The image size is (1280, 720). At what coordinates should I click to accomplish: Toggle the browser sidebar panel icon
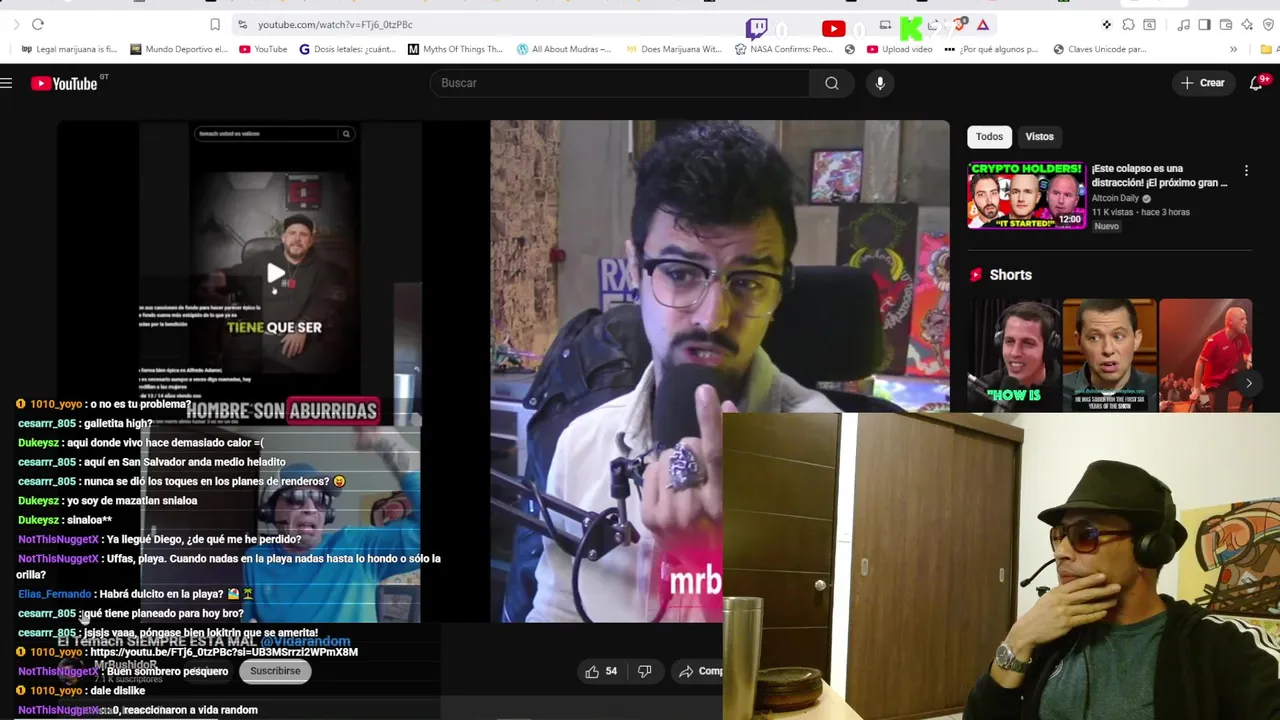(x=1204, y=25)
